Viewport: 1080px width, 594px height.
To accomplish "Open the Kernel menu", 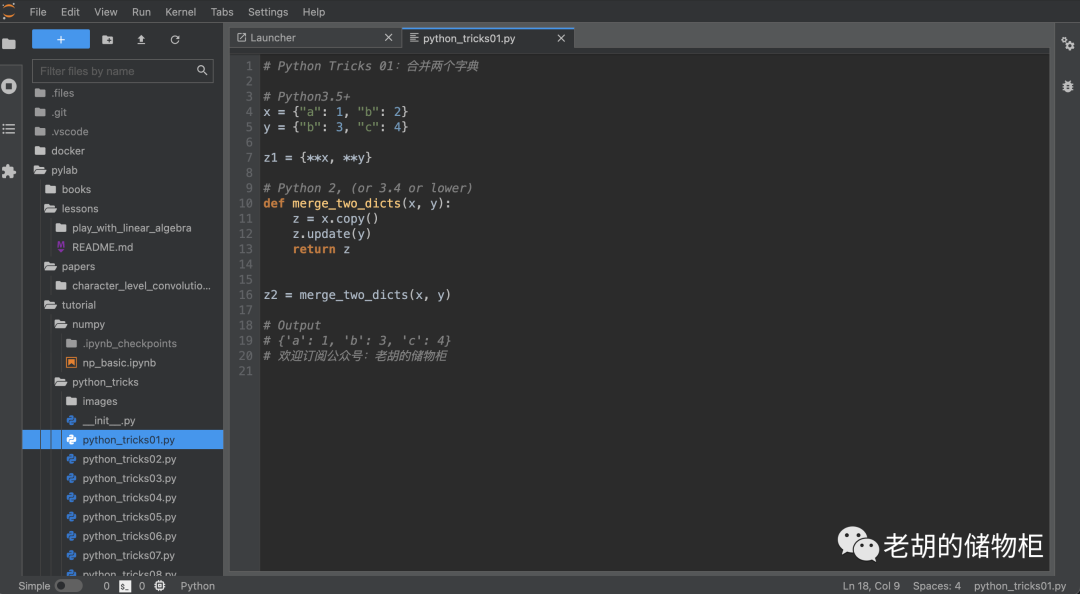I will tap(180, 12).
